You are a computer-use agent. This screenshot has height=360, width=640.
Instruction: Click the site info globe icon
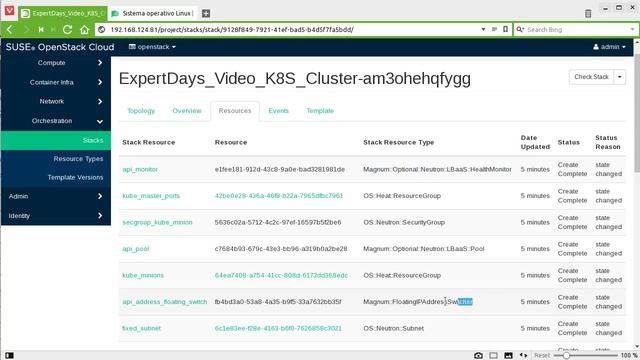tap(102, 29)
